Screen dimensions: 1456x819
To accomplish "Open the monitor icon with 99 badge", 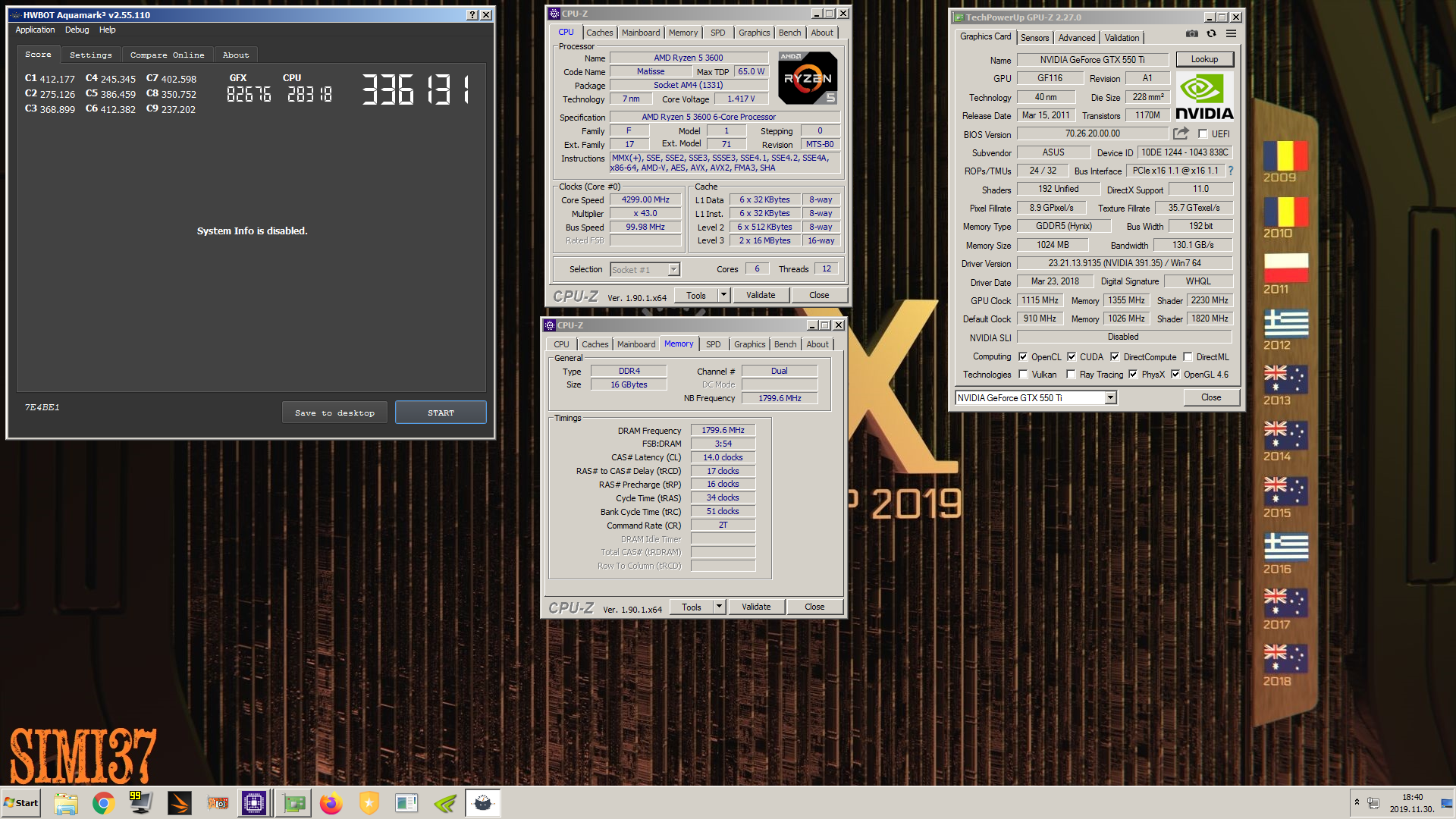I will 140,803.
